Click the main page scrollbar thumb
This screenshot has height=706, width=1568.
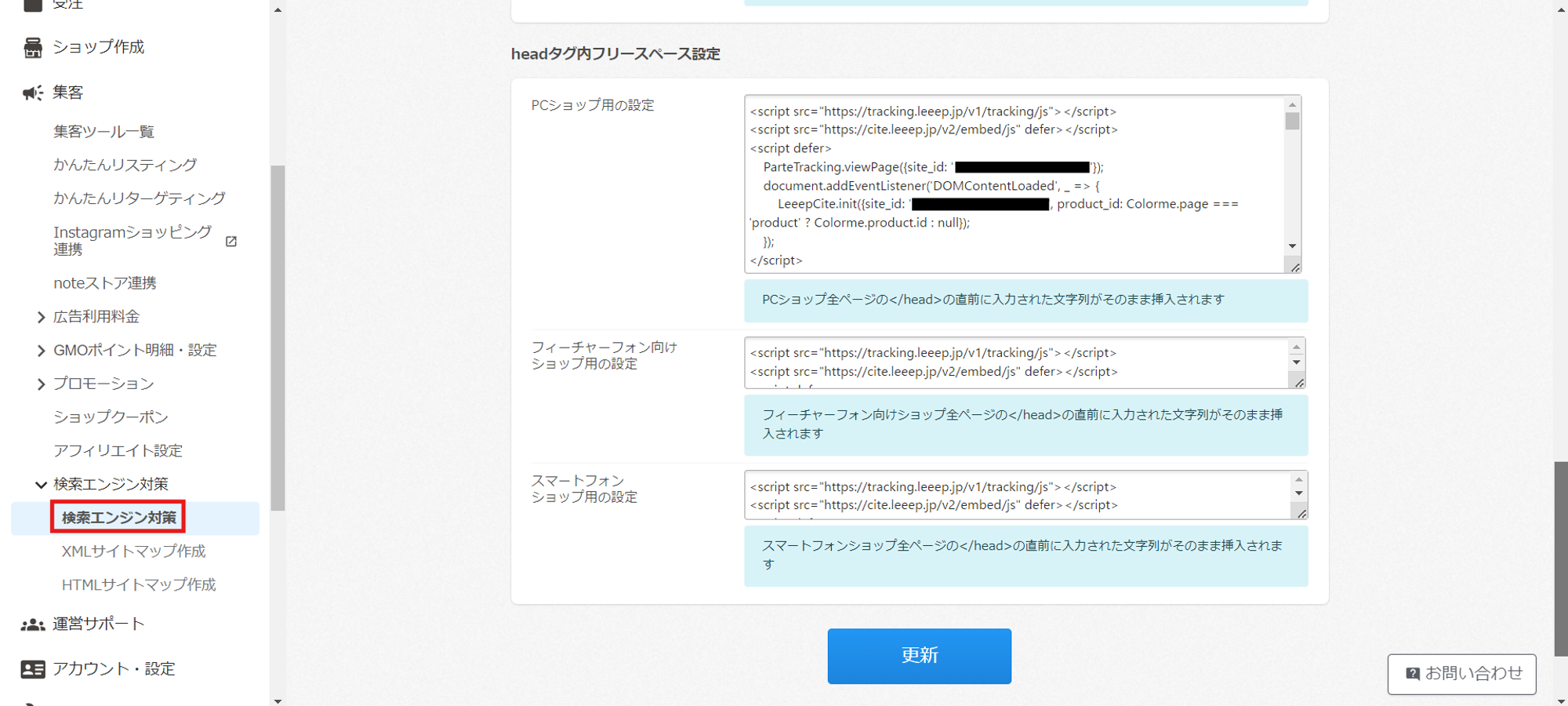pyautogui.click(x=1561, y=559)
